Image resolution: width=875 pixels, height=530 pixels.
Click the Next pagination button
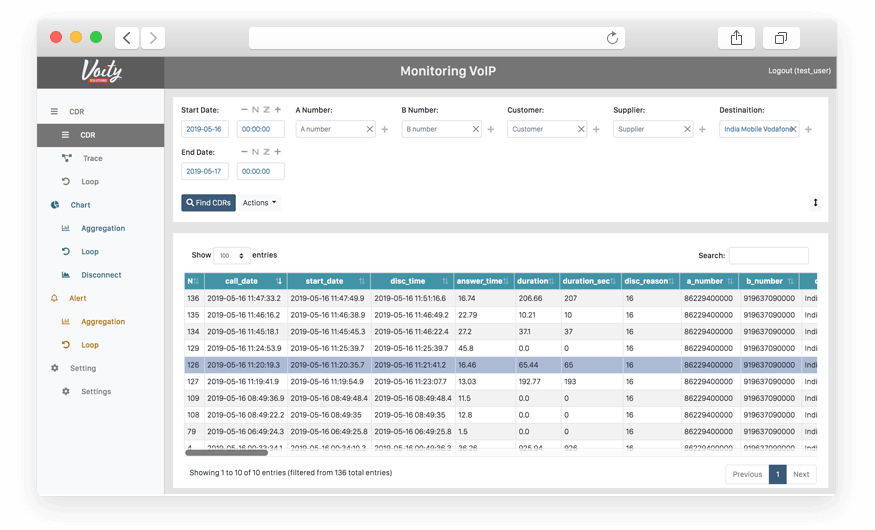click(x=800, y=474)
